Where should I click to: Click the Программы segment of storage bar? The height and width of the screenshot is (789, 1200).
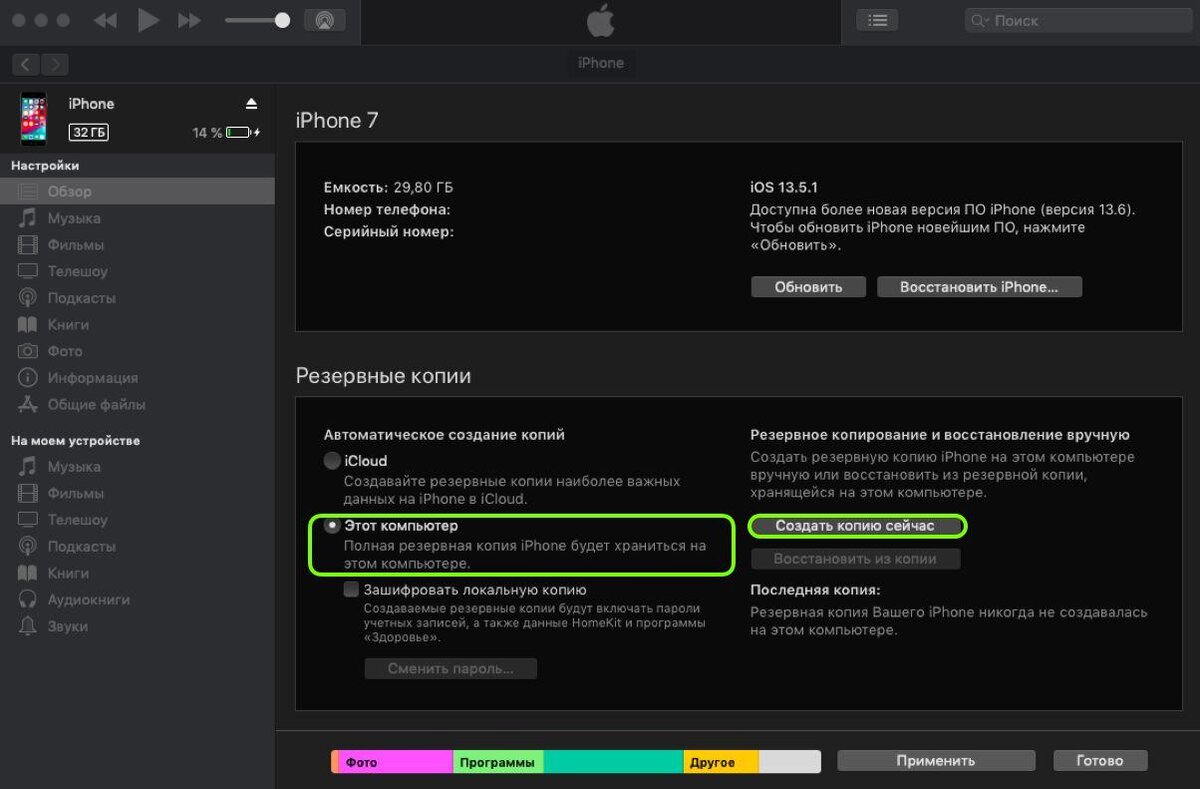(498, 762)
